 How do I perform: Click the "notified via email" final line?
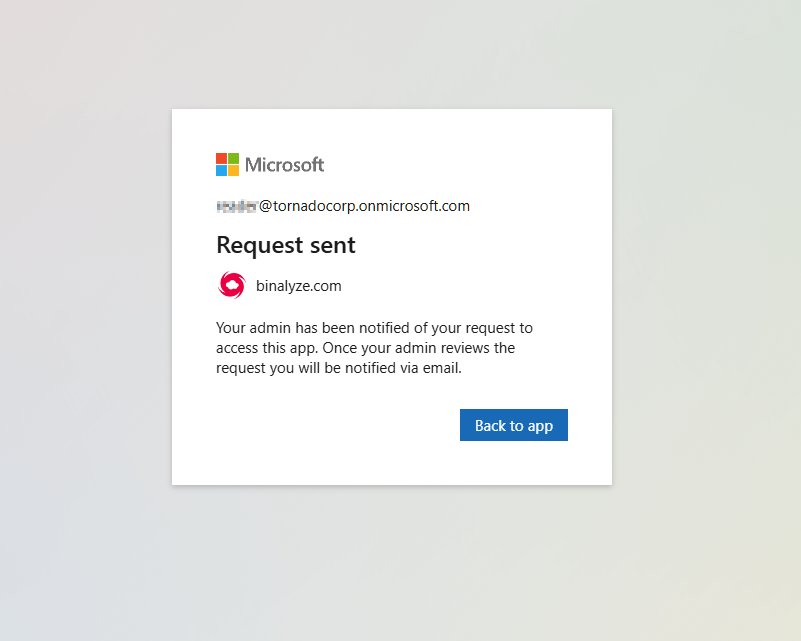click(x=339, y=368)
